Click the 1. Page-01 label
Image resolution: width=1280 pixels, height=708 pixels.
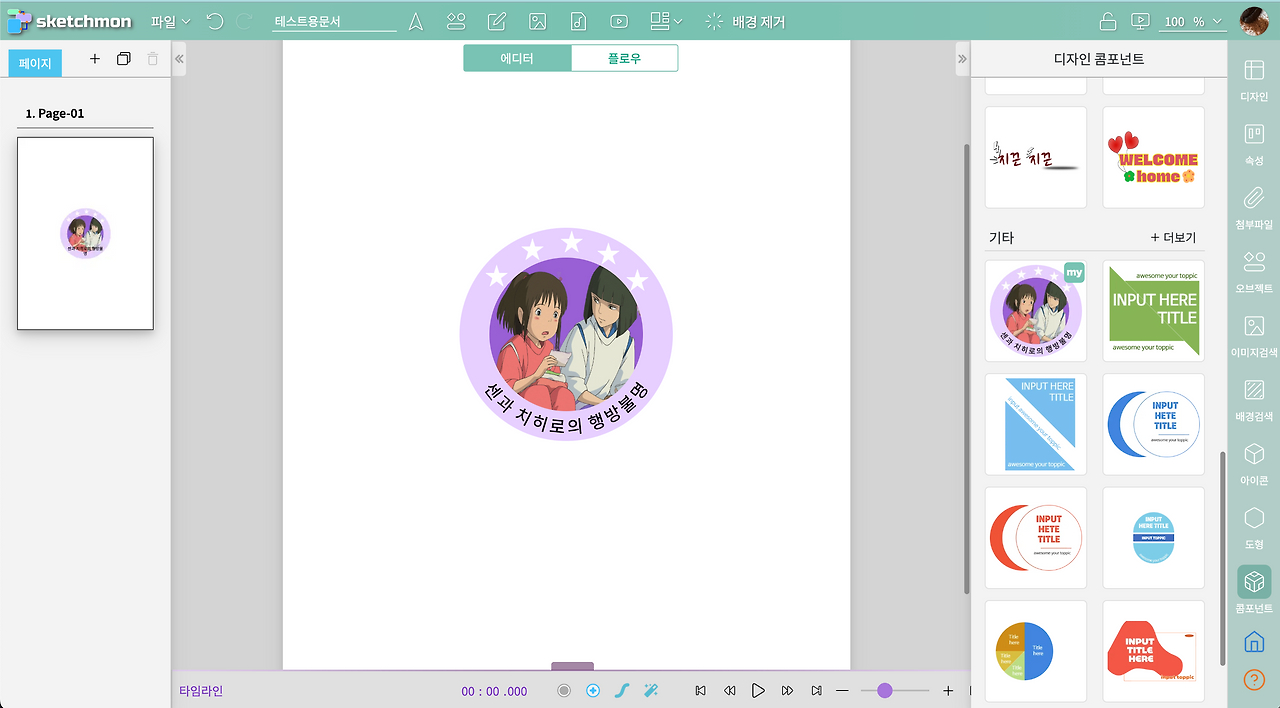pos(55,113)
